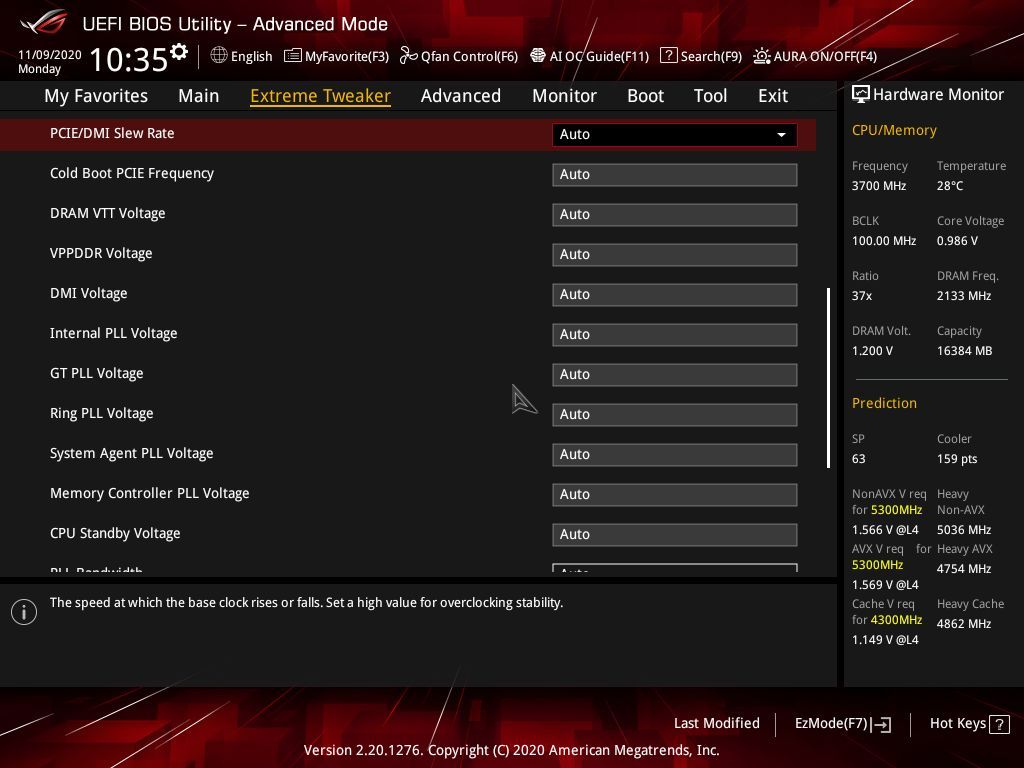
Task: Go to the Advanced tab
Action: (x=461, y=96)
